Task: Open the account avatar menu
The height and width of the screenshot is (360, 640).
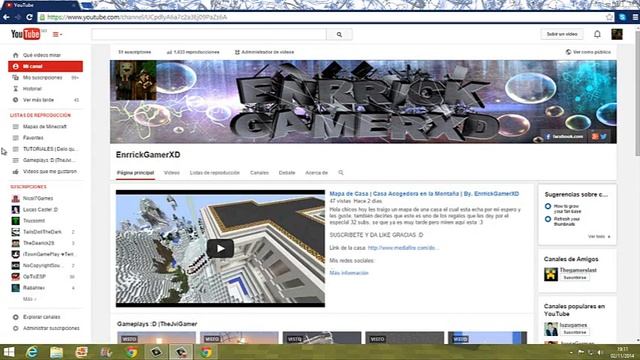Action: pos(617,34)
